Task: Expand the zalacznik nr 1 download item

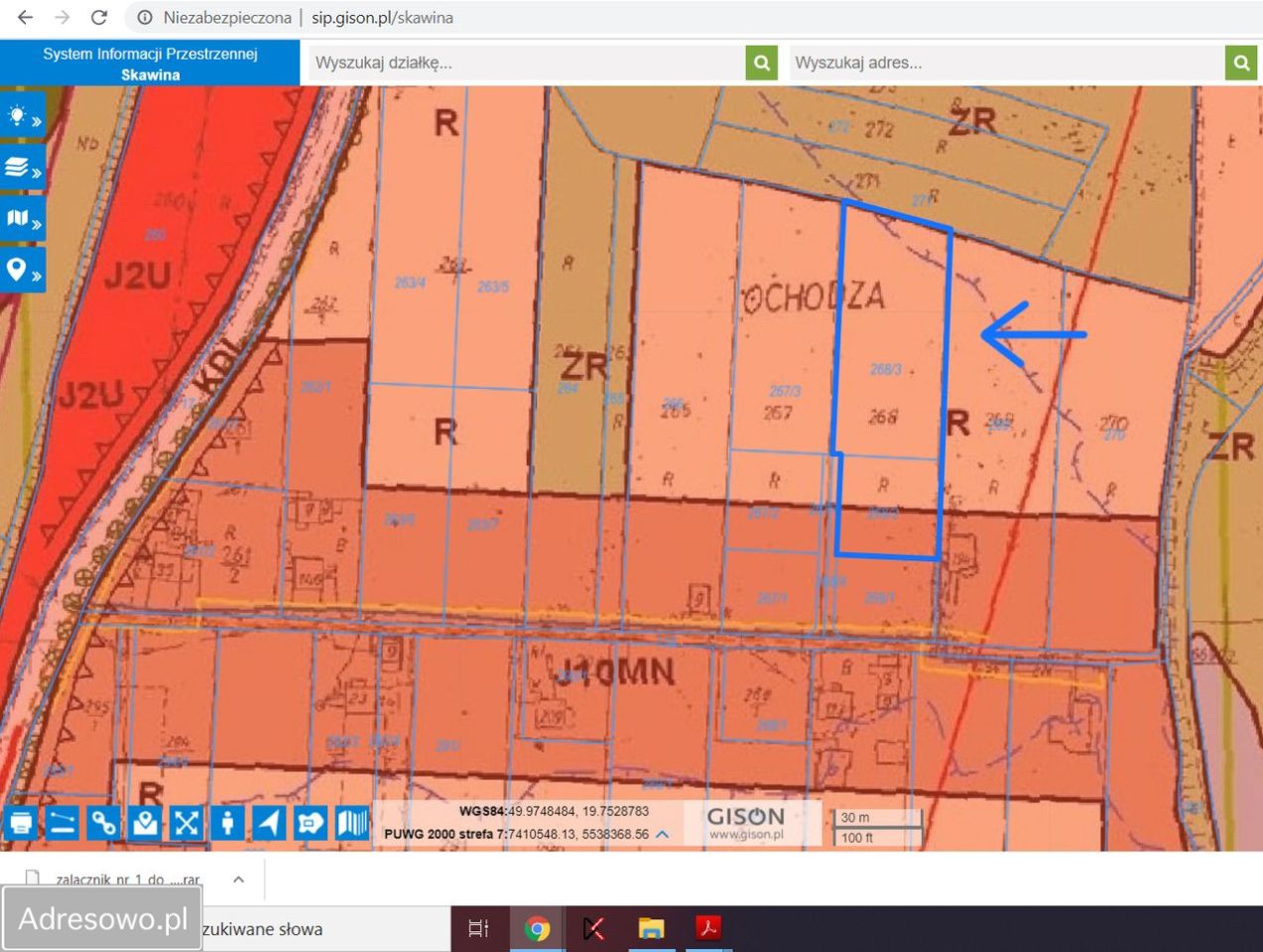Action: click(238, 880)
